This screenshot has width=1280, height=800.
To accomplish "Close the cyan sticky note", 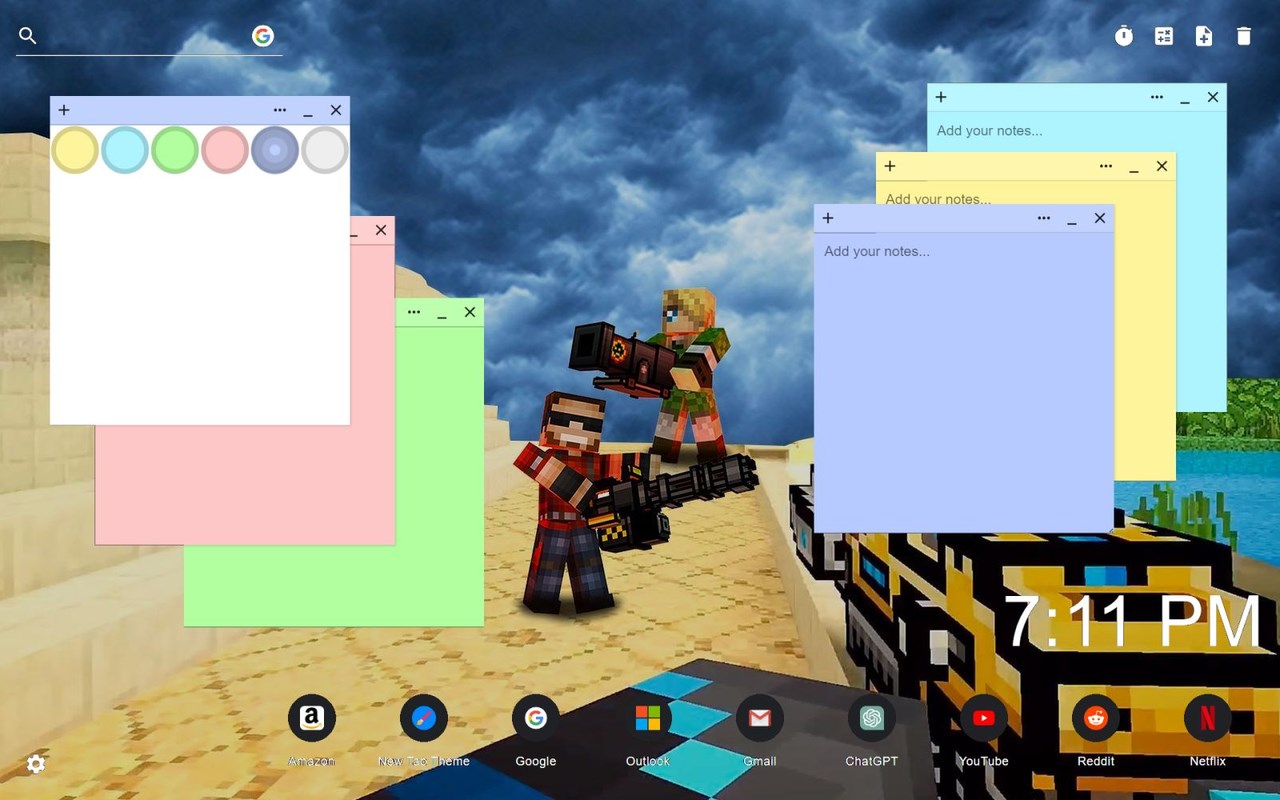I will click(1213, 97).
